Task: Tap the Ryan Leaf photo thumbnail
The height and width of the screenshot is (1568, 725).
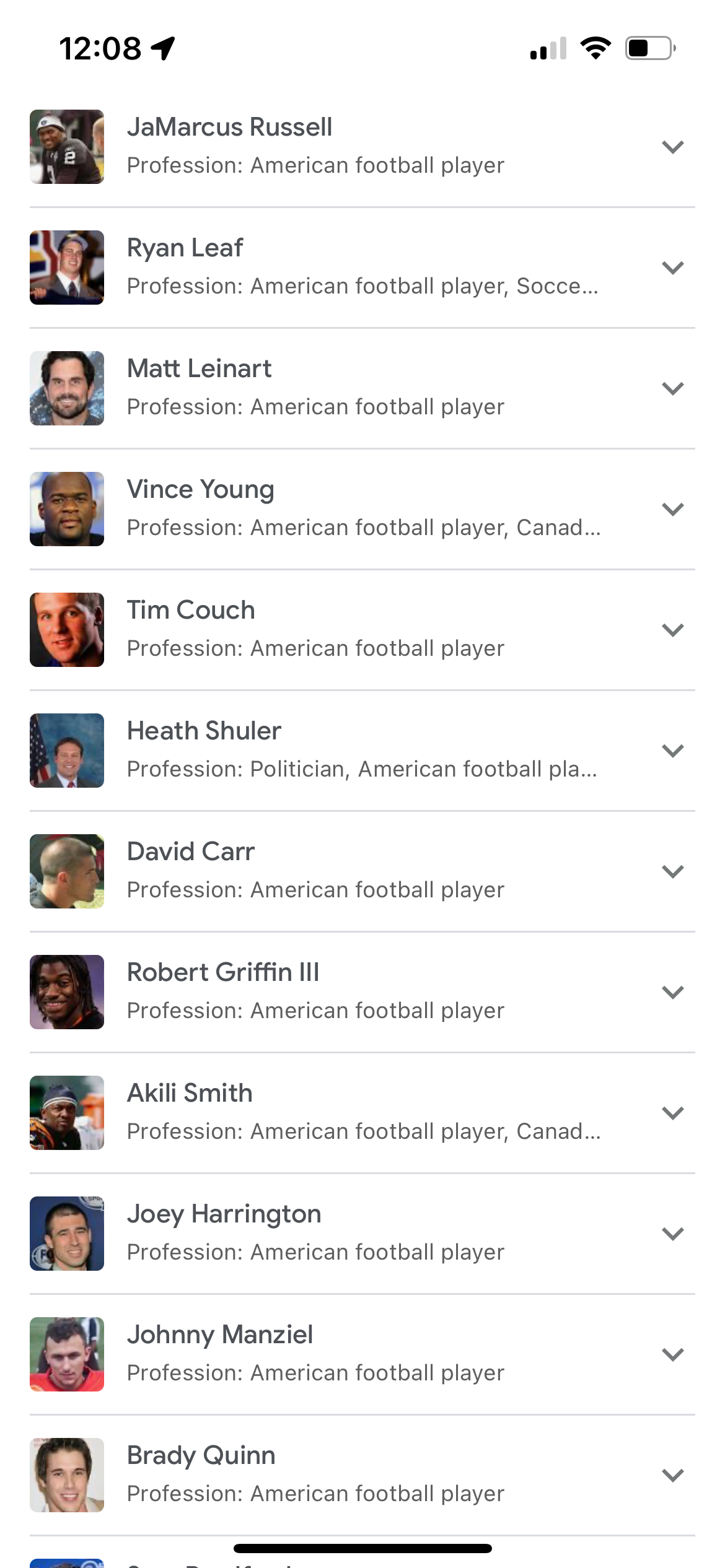Action: (67, 268)
